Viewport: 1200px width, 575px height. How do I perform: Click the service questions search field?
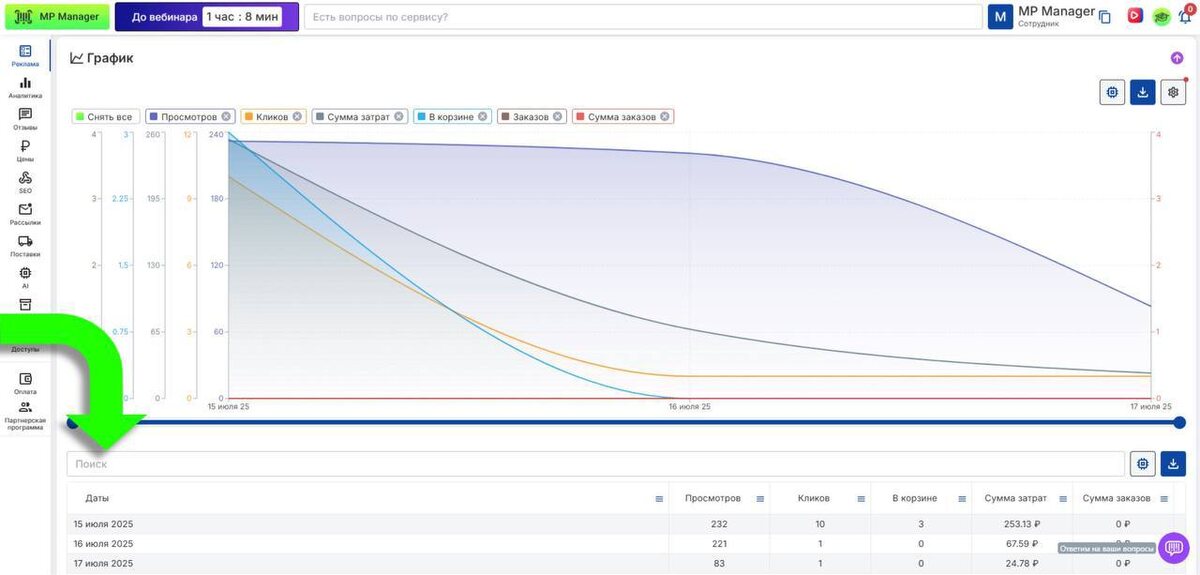(x=643, y=17)
